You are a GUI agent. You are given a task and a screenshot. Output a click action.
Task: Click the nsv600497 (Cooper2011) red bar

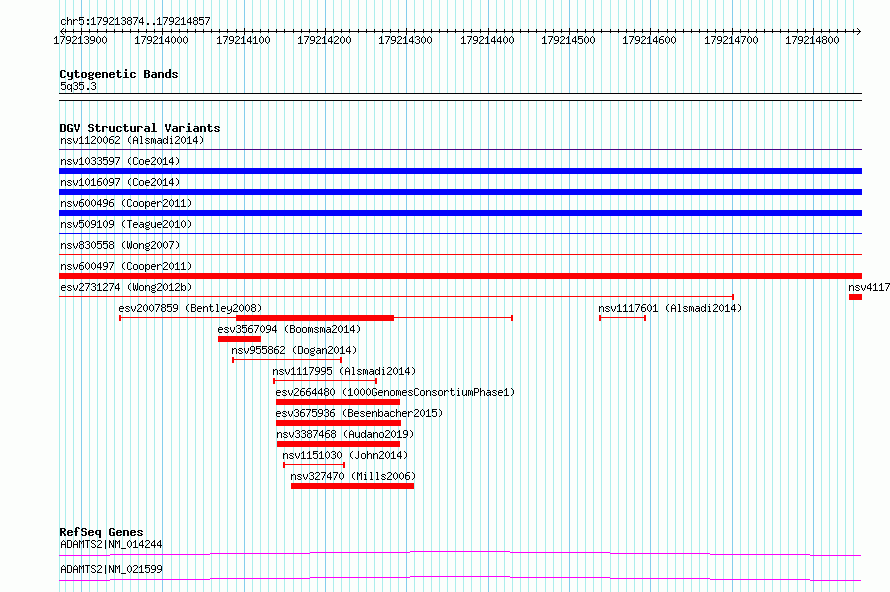click(x=460, y=276)
